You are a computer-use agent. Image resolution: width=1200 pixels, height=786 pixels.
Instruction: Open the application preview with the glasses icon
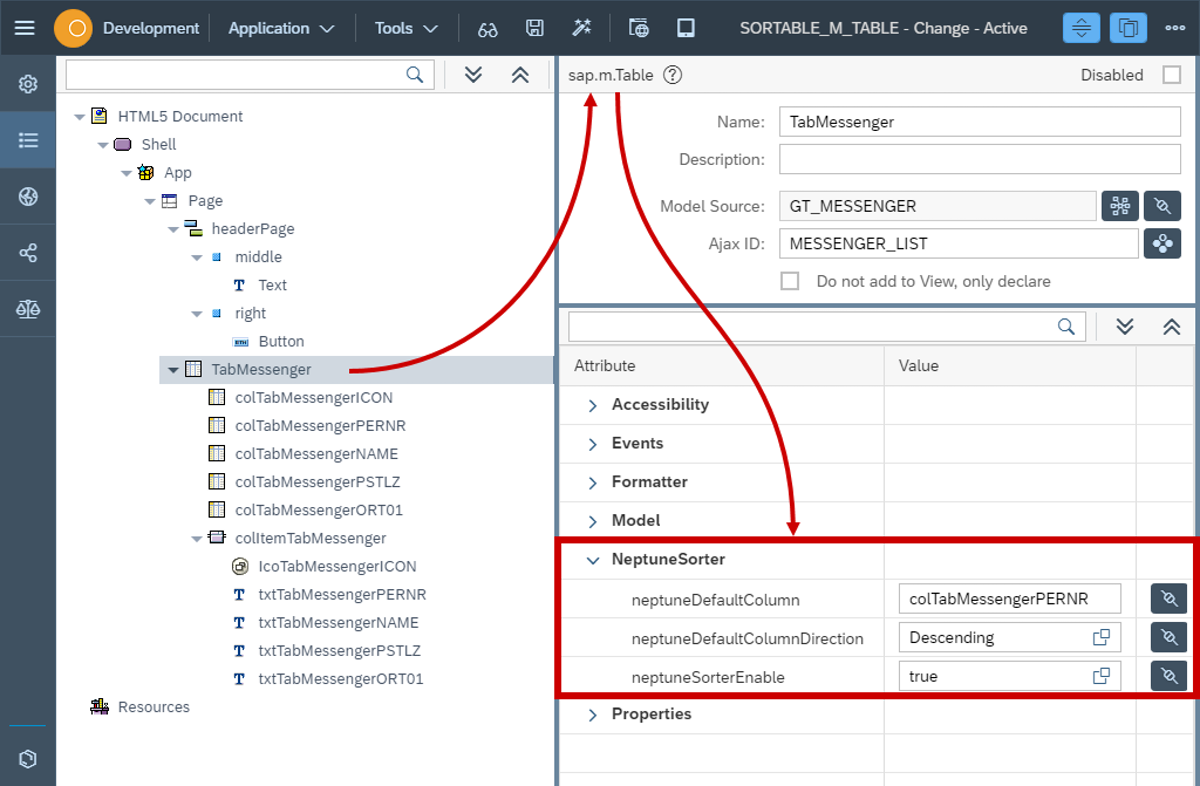click(x=487, y=27)
